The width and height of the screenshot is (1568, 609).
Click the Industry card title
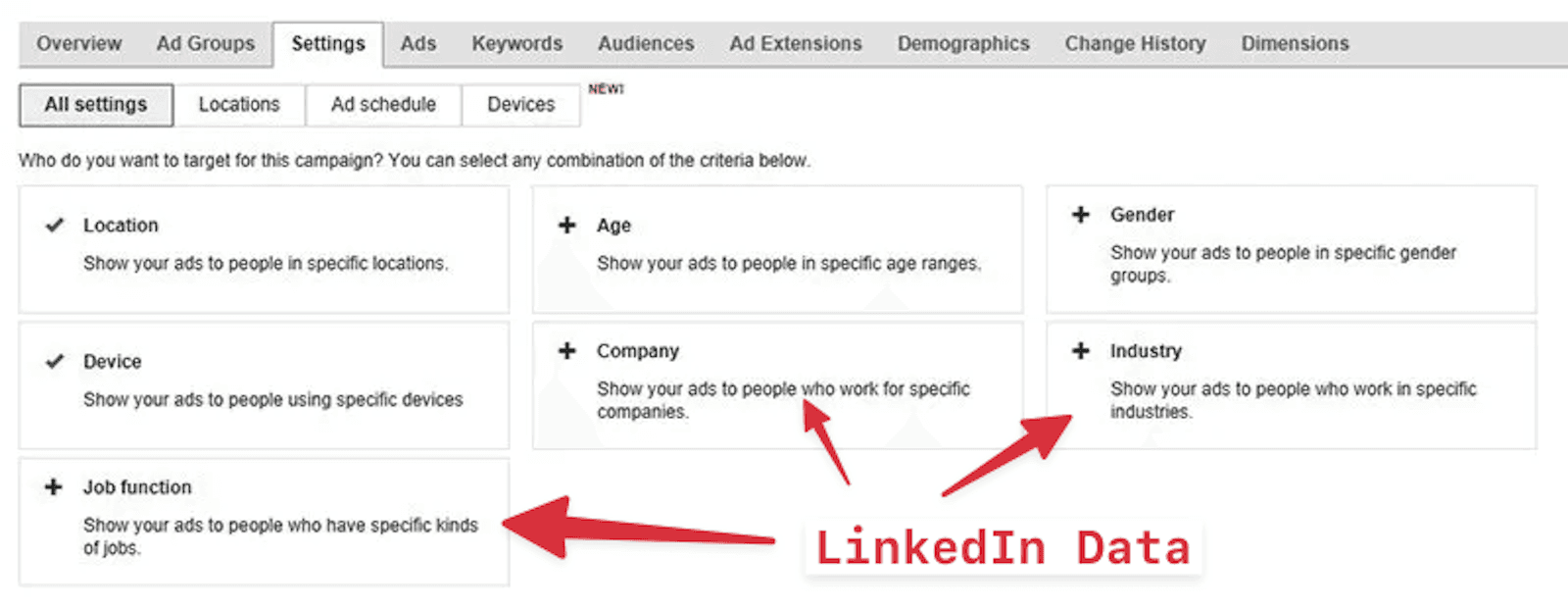point(1146,351)
